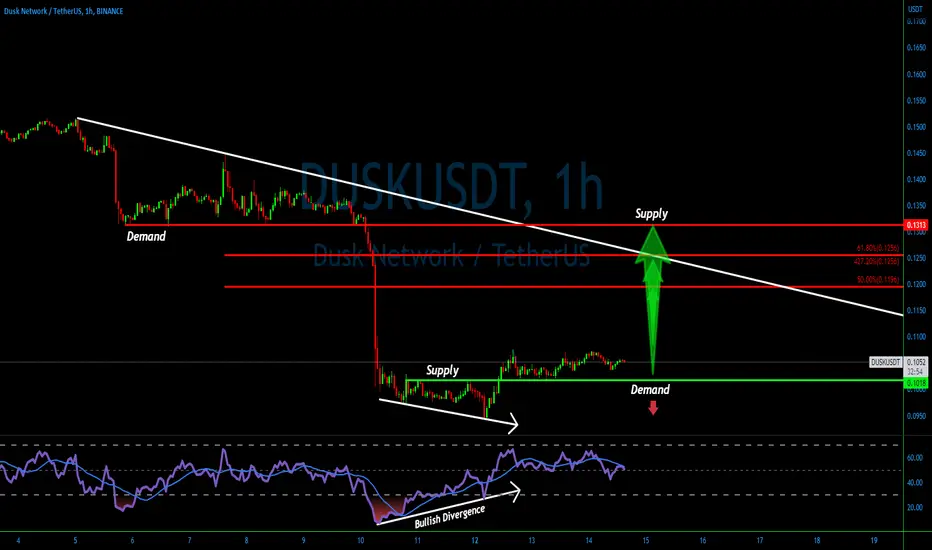The image size is (932, 550).
Task: Select the 50.00% Fibonacci level label
Action: (878, 279)
